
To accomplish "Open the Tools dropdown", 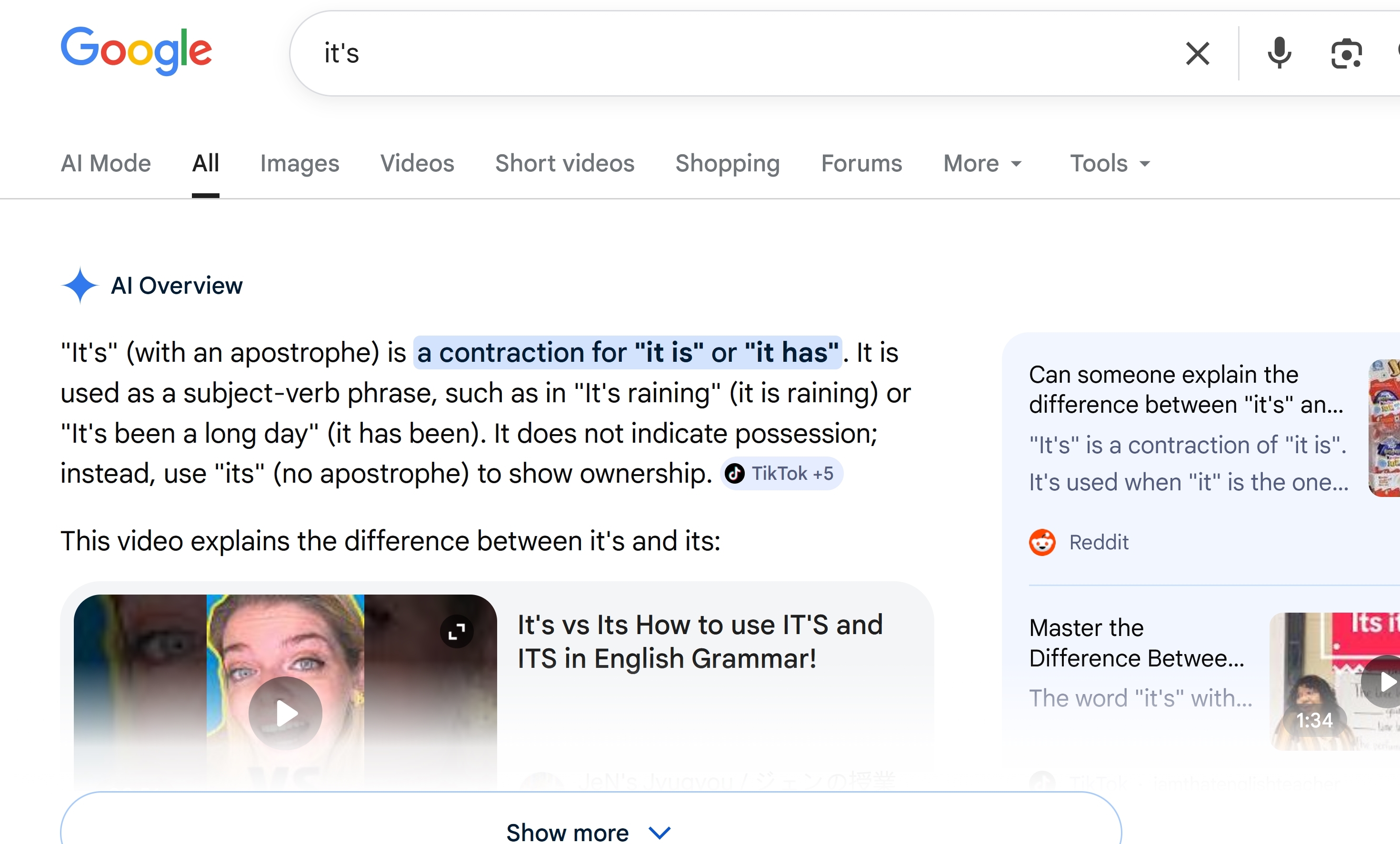I will click(x=1110, y=164).
